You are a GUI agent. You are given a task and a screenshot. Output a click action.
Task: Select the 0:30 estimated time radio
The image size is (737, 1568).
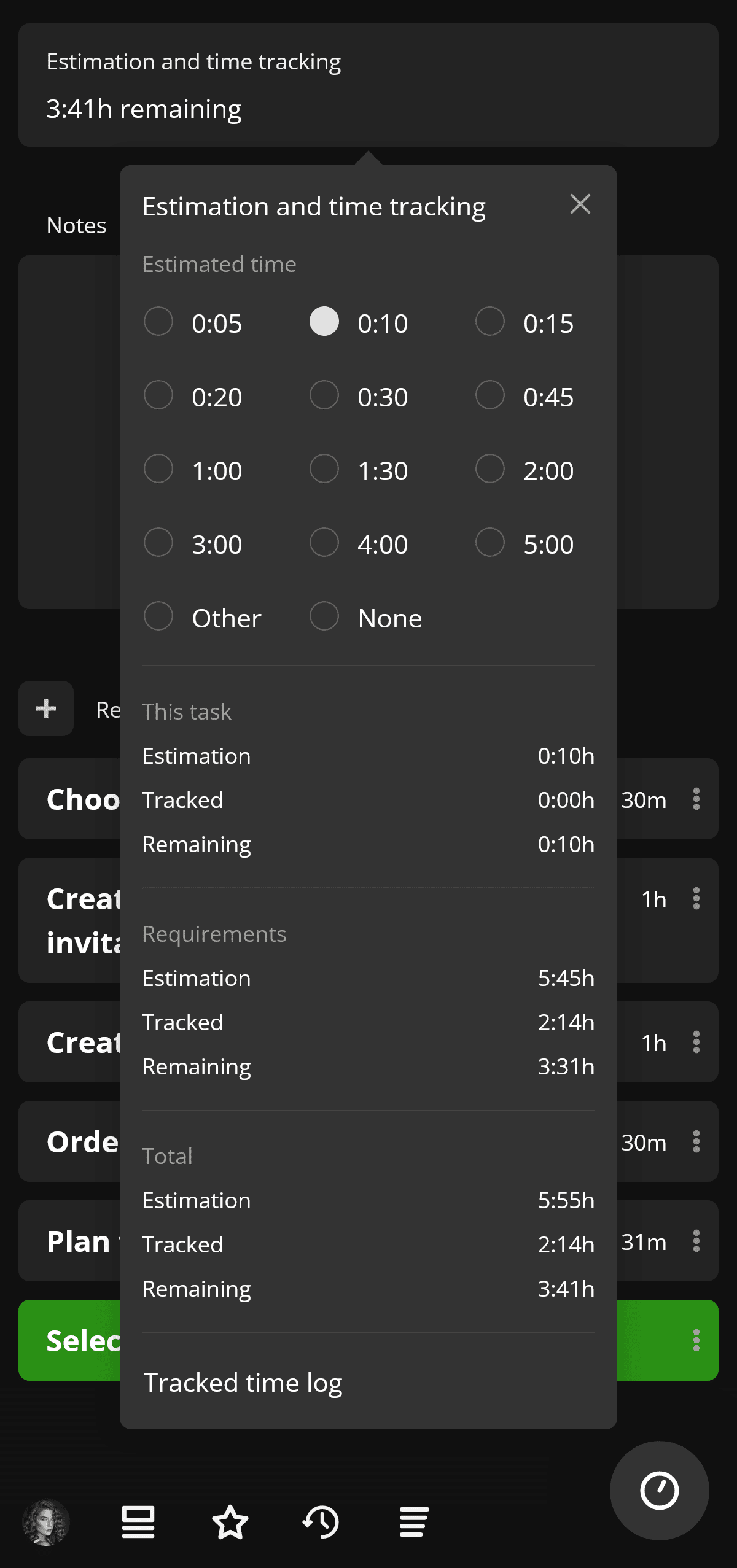pyautogui.click(x=324, y=395)
